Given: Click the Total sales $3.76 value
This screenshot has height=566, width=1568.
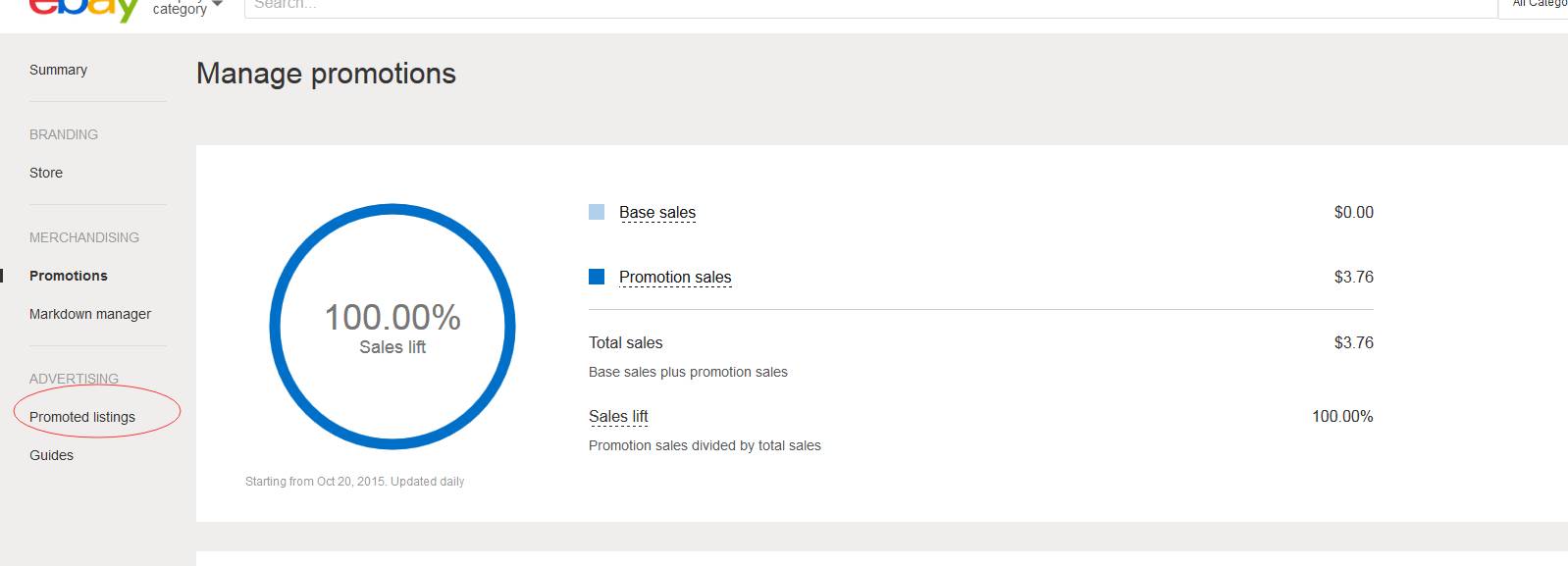Looking at the screenshot, I should point(1354,342).
